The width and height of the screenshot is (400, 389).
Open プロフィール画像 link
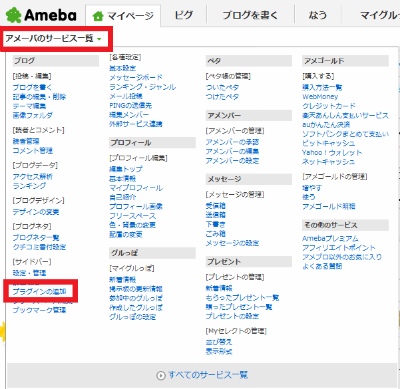point(136,207)
